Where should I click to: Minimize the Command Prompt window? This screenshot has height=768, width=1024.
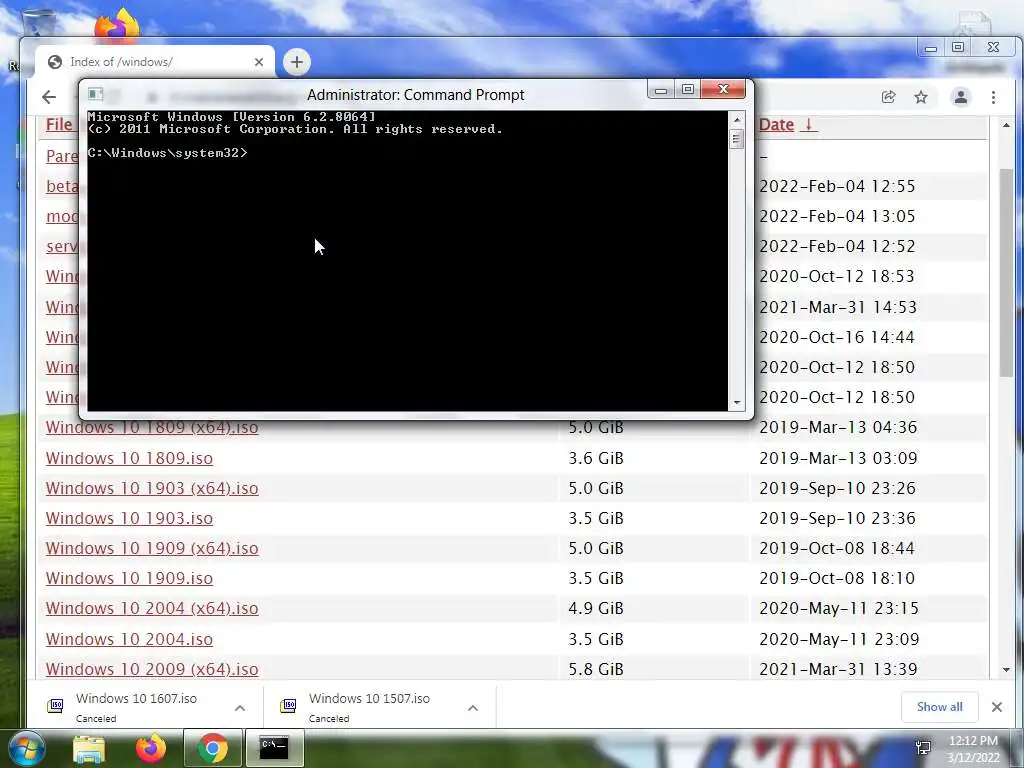(661, 89)
